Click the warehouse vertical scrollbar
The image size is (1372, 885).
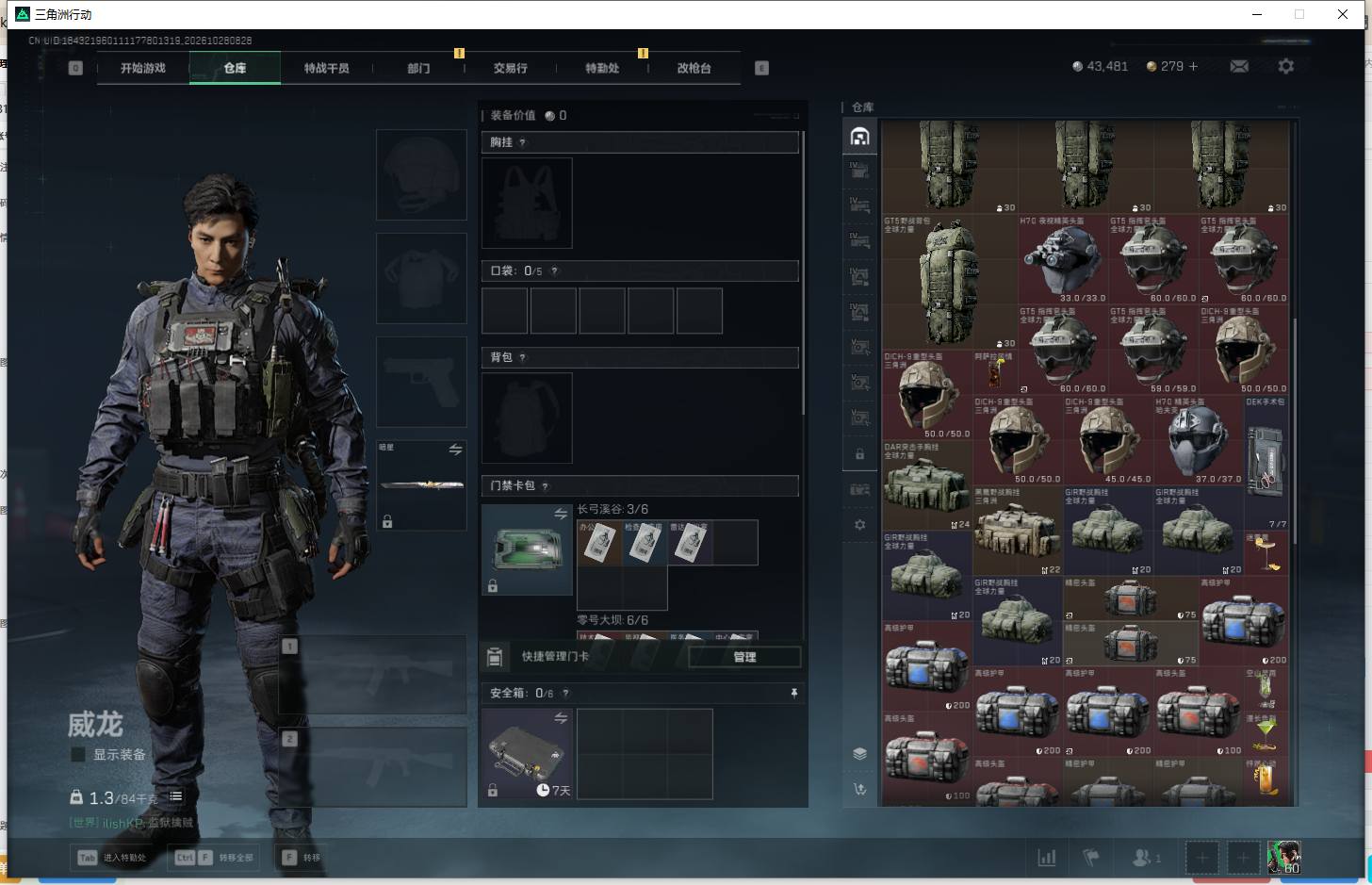tap(1295, 431)
